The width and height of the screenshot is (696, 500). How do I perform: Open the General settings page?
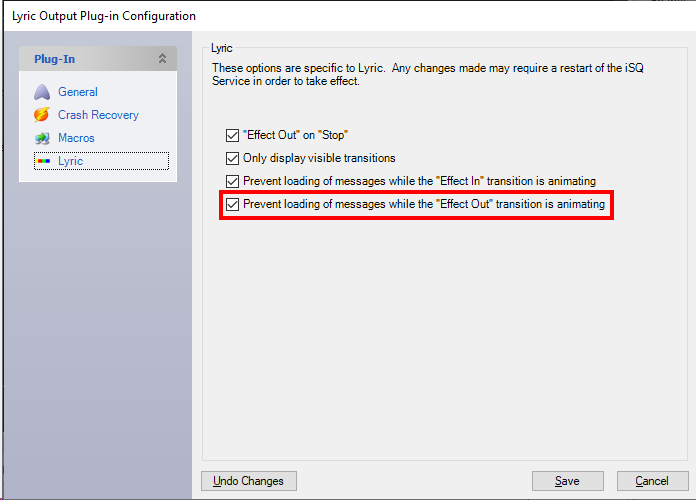click(78, 92)
